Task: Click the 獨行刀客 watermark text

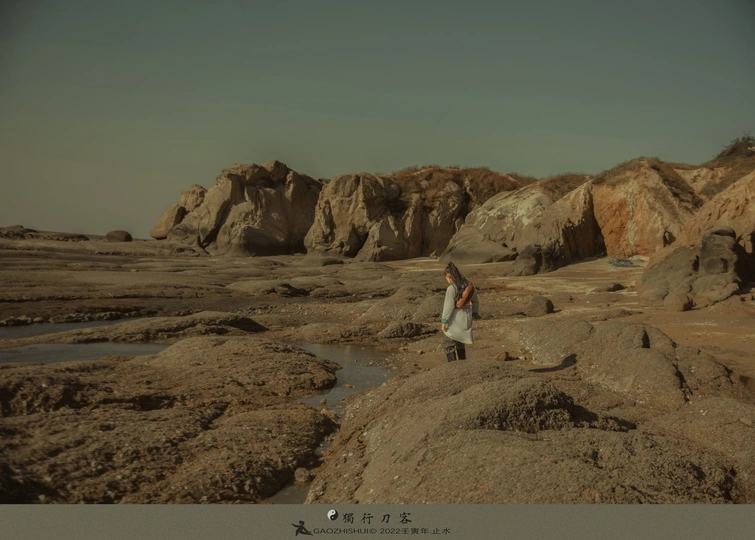Action: [x=377, y=517]
